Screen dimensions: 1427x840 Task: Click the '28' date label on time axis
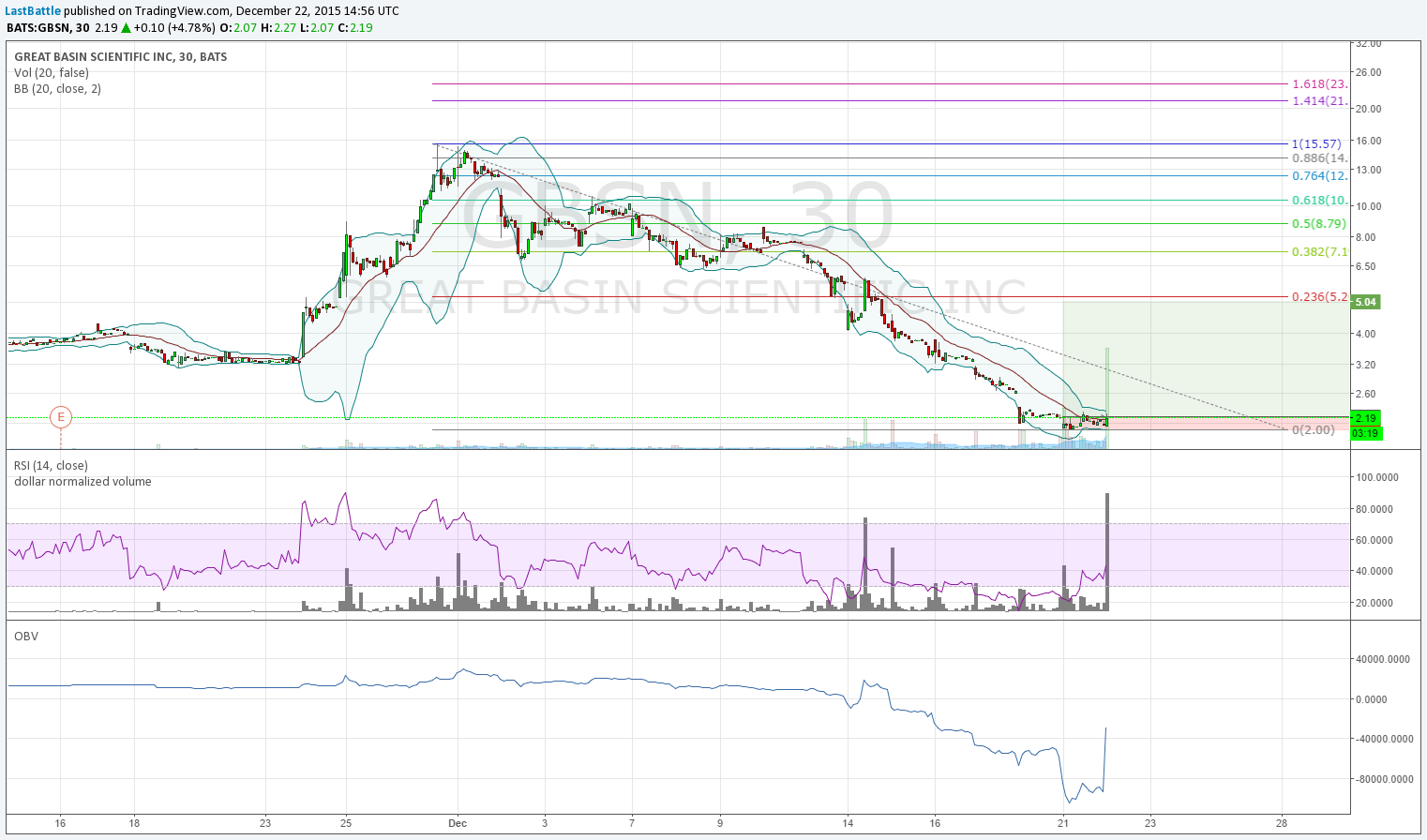point(1282,823)
